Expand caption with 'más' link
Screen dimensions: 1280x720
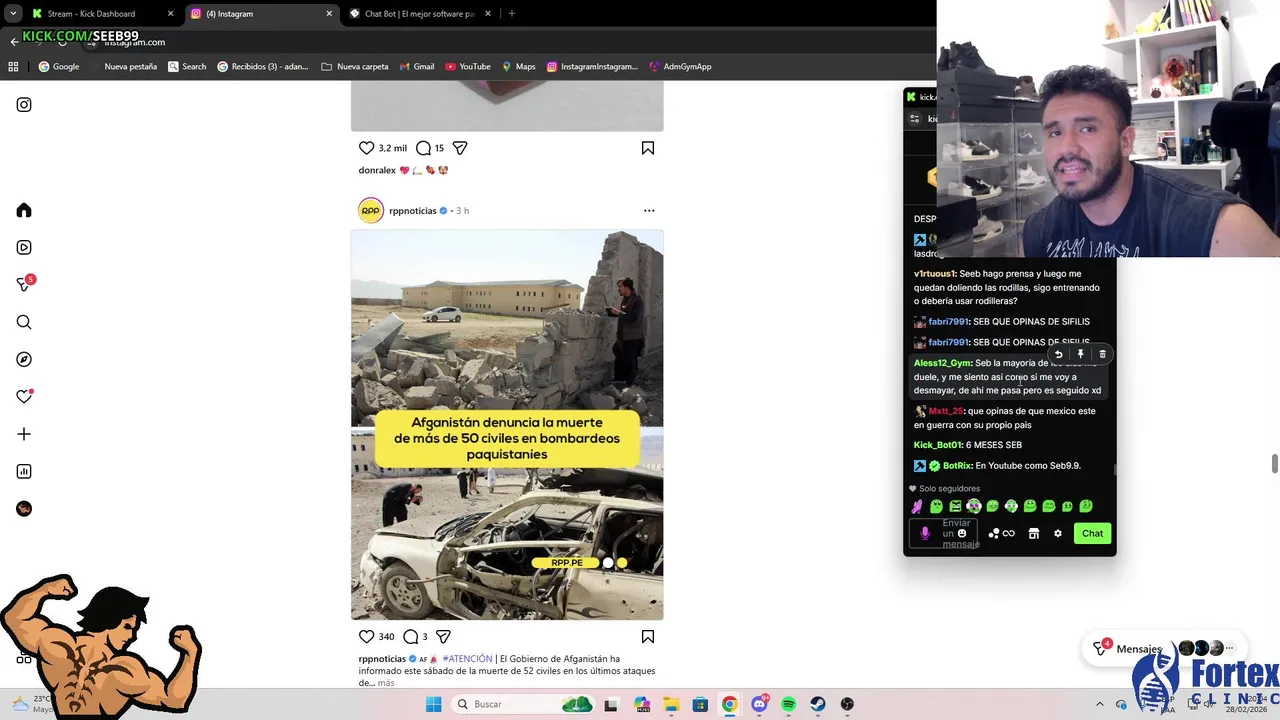[x=386, y=683]
